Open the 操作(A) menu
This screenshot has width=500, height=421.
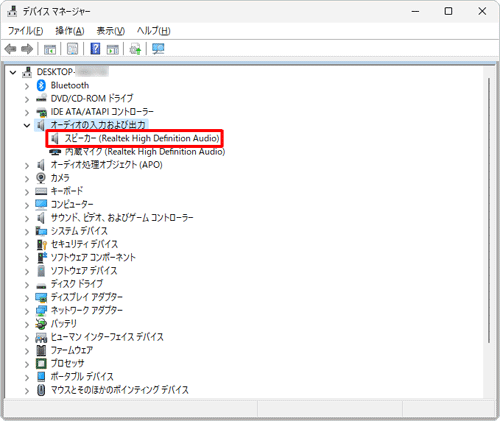click(70, 31)
